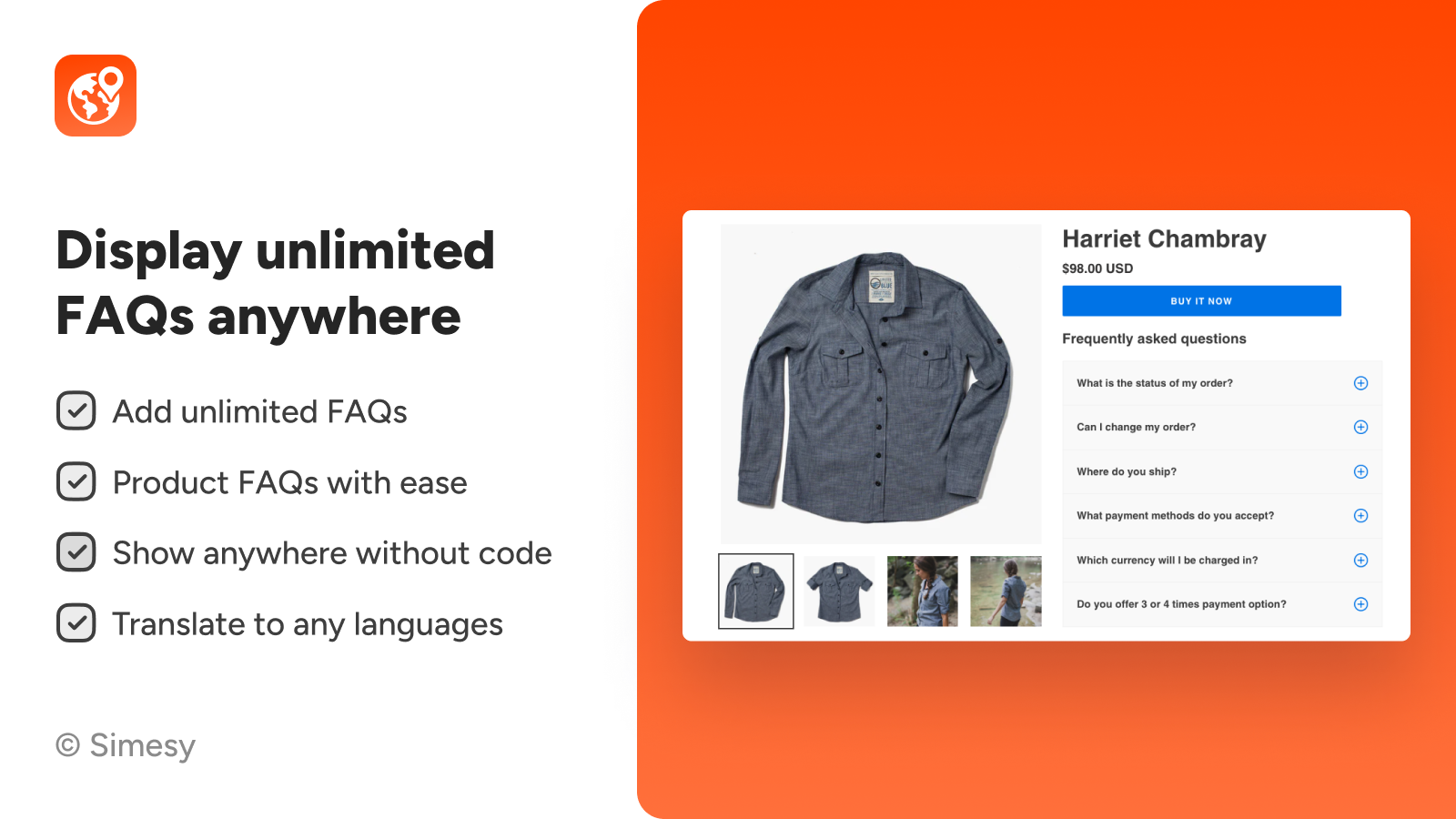Click plus icon beside payment methods question
The image size is (1456, 819).
pos(1360,515)
